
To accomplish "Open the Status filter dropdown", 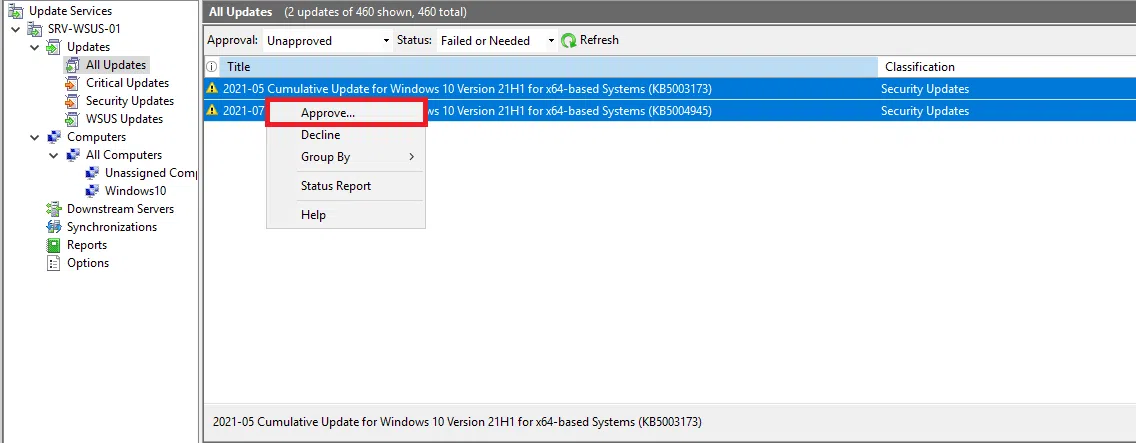I will (496, 41).
